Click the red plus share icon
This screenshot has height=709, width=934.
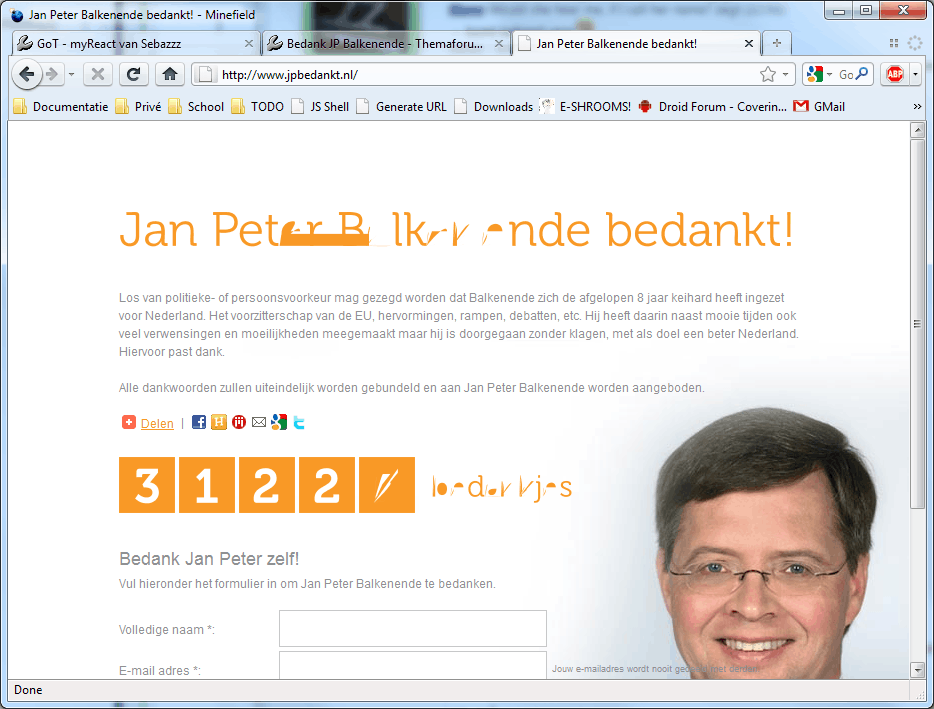129,422
